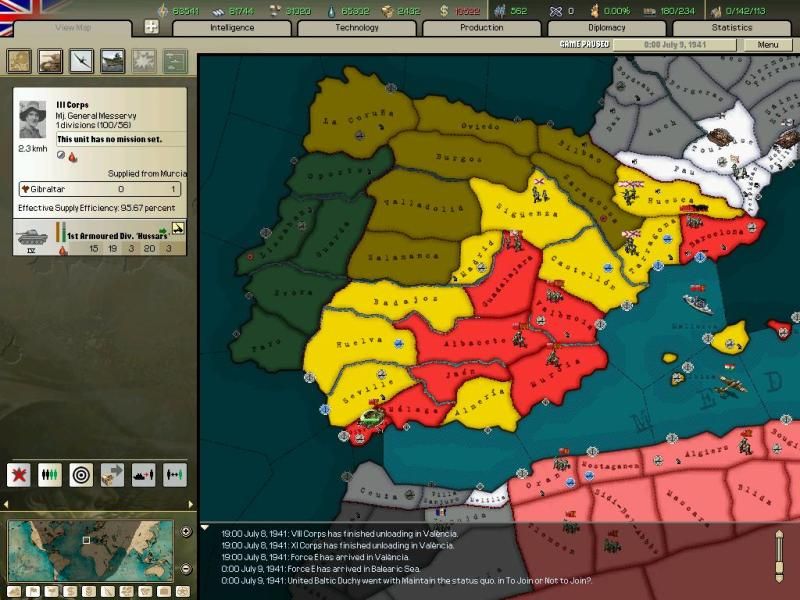The width and height of the screenshot is (800, 600).
Task: Click the tank division icon in unit panel
Action: pos(32,237)
